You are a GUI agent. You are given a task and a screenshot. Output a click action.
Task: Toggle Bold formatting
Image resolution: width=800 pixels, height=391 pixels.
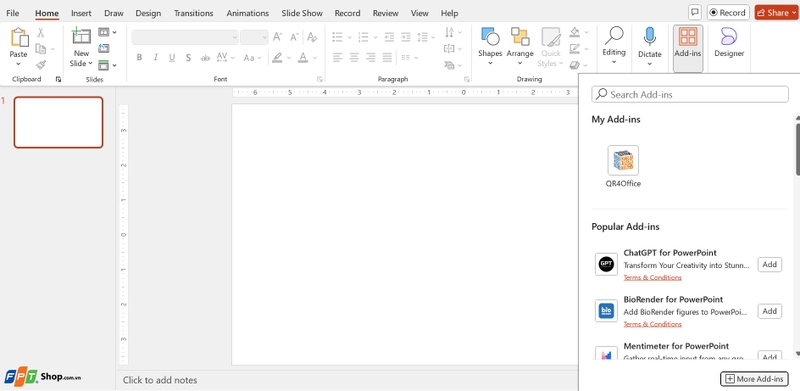139,58
